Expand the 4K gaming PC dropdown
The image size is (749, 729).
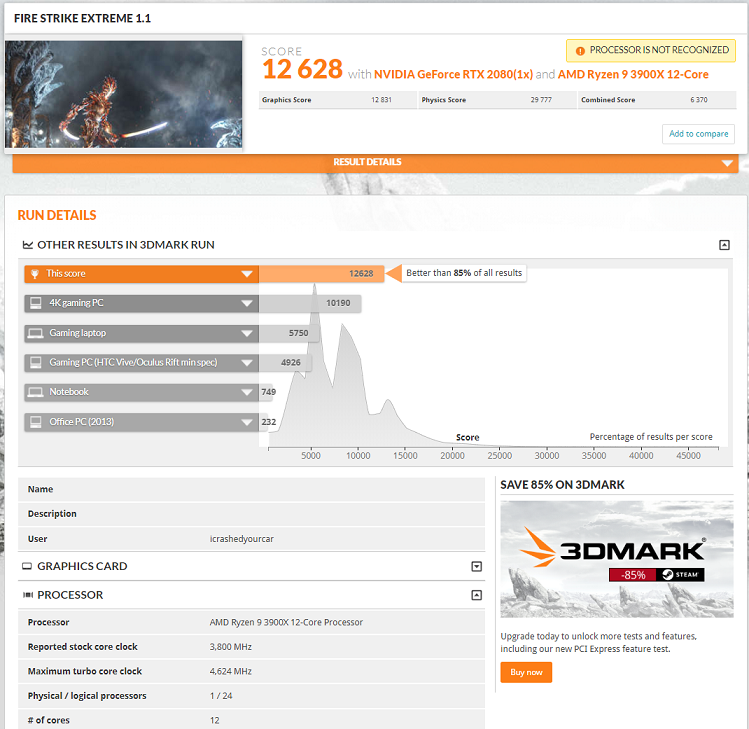(x=247, y=303)
